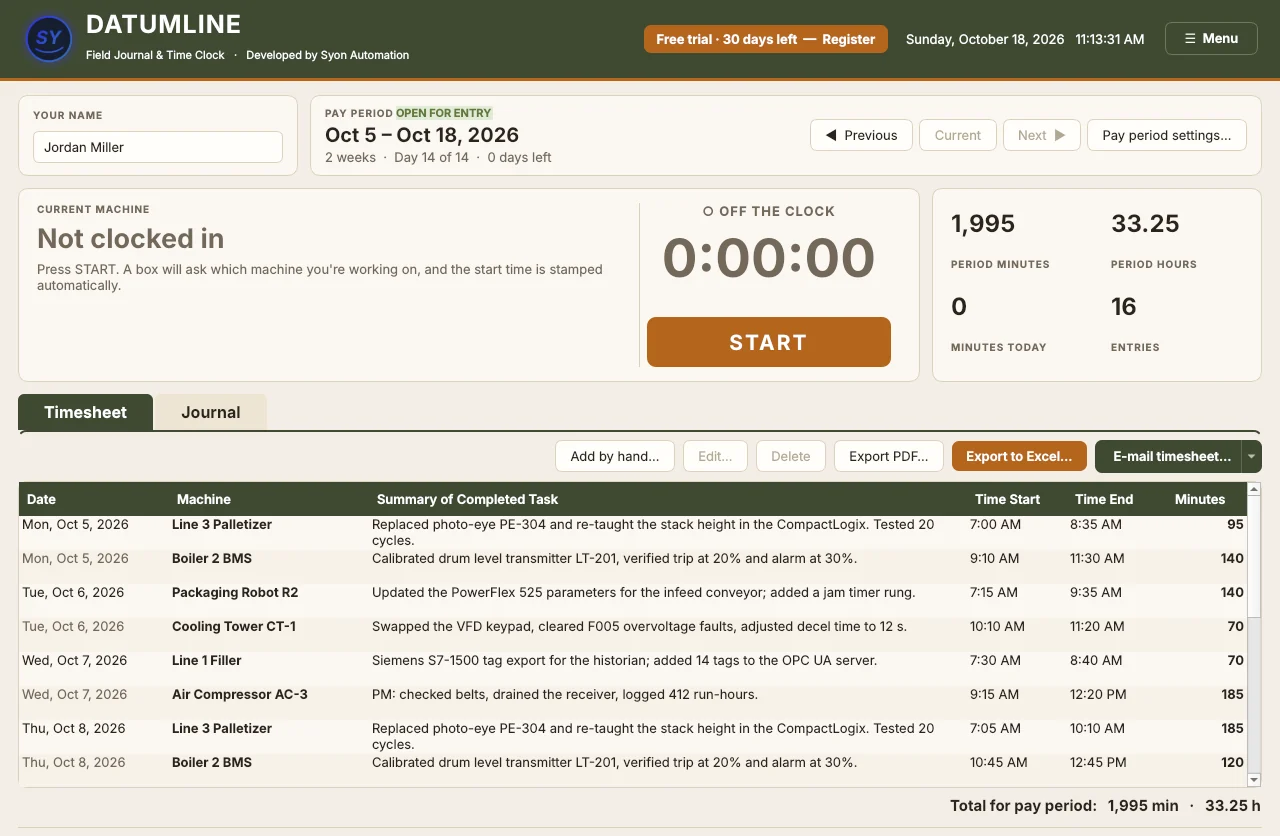Click the 16 entries count value
Image resolution: width=1280 pixels, height=836 pixels.
1124,306
